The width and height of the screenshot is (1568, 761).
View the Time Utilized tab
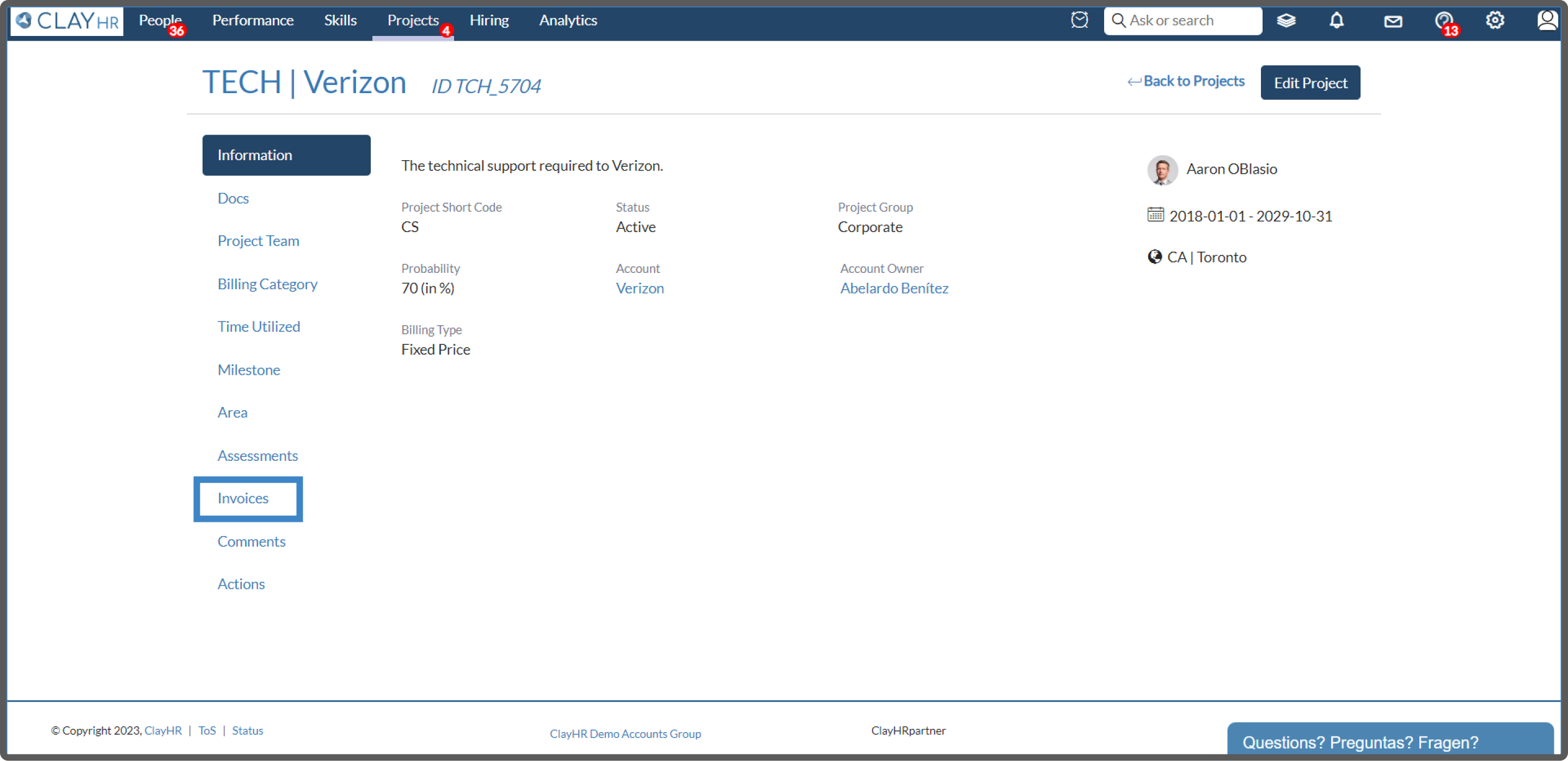tap(259, 327)
